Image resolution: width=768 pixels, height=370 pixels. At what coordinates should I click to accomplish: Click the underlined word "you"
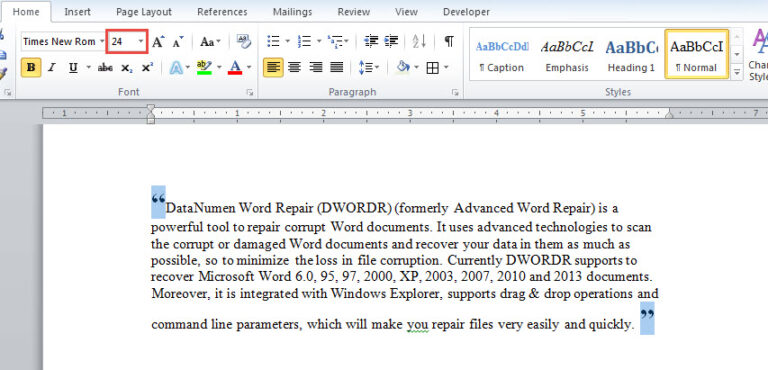(x=418, y=324)
